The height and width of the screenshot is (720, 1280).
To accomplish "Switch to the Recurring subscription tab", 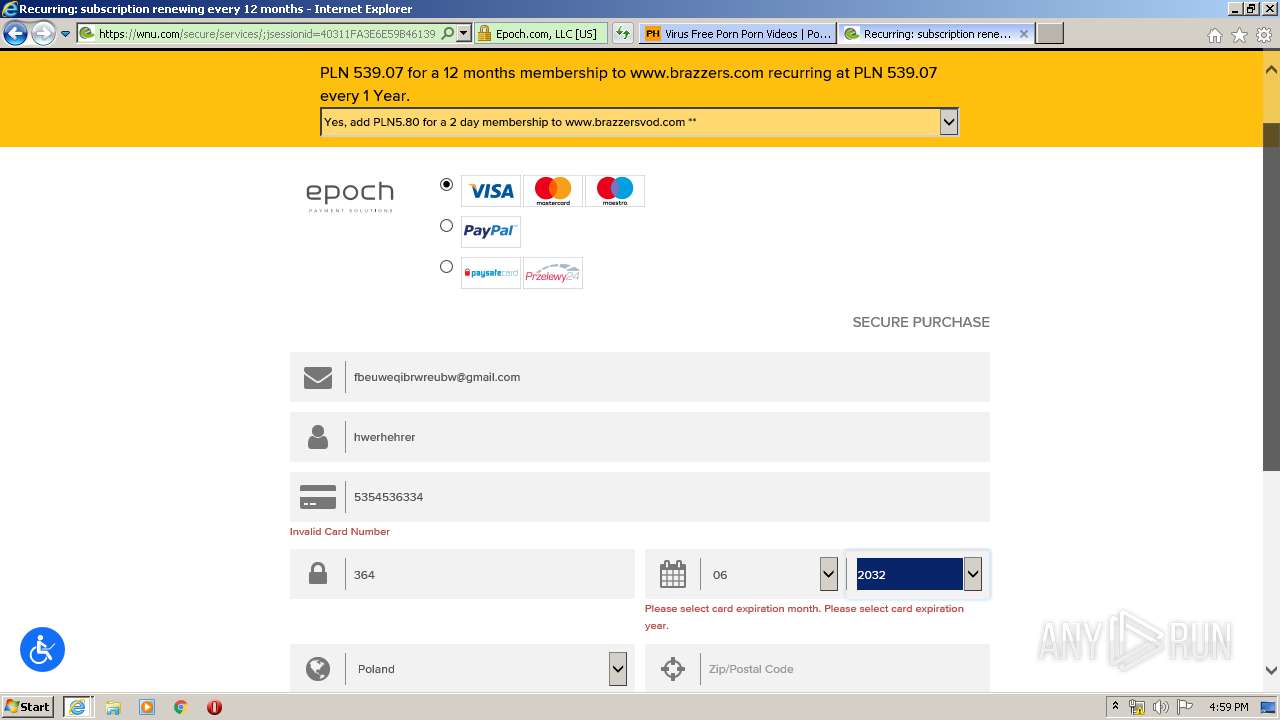I will click(937, 33).
